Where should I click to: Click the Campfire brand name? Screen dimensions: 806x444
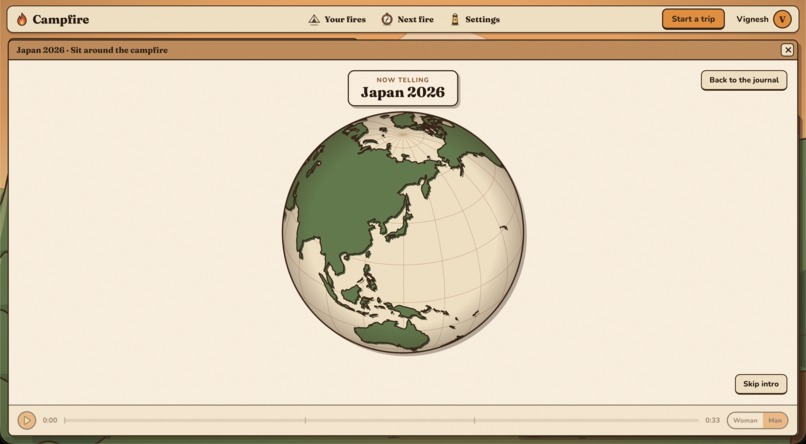[x=61, y=20]
